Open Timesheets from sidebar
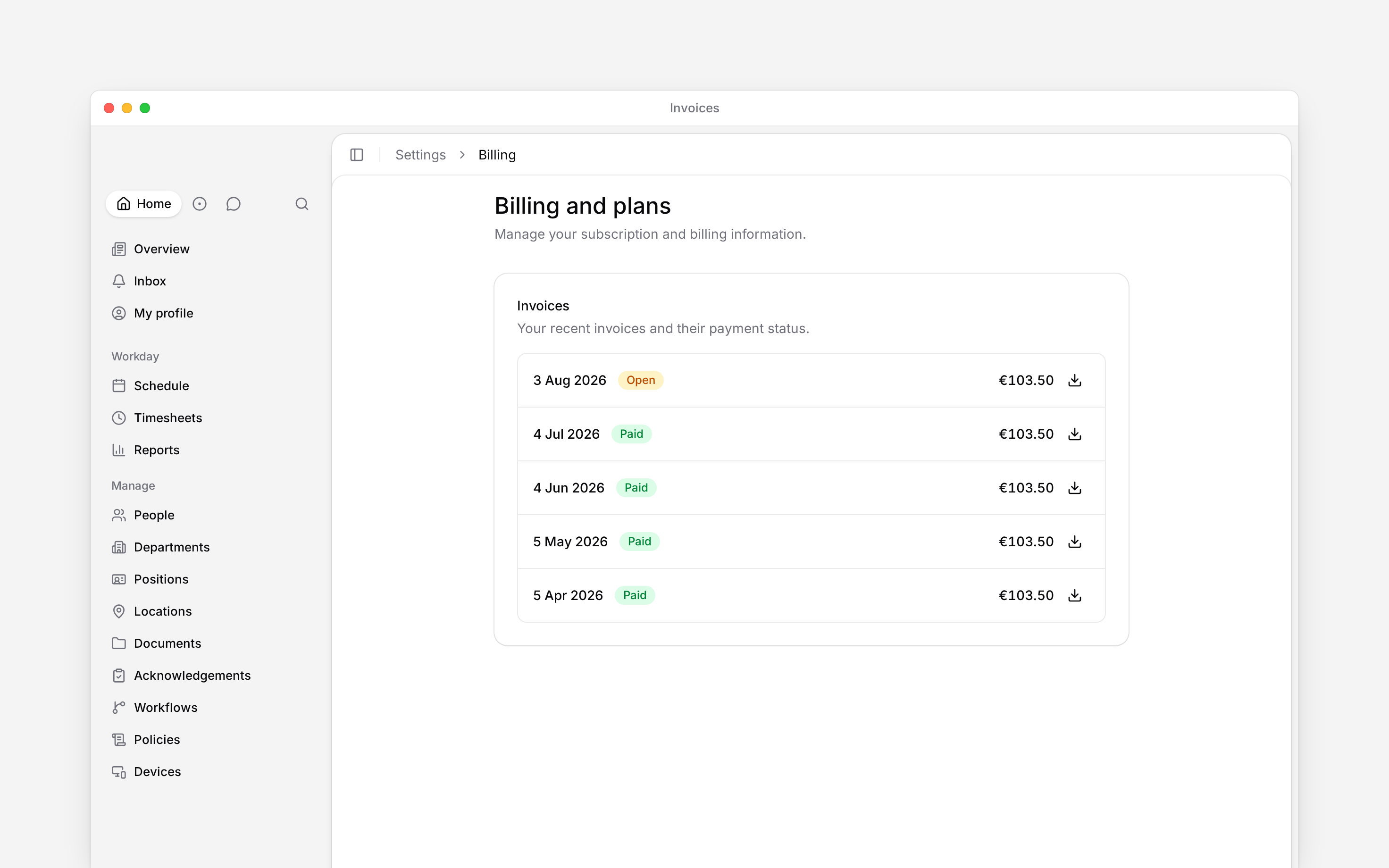 [211, 418]
